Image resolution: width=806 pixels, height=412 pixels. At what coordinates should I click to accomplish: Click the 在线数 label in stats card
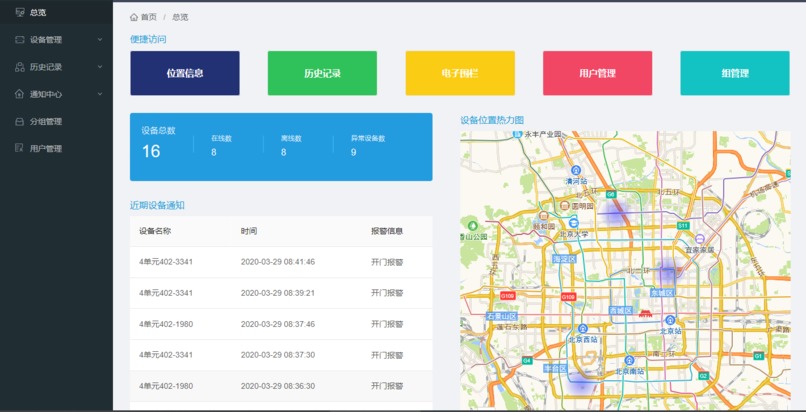point(222,138)
